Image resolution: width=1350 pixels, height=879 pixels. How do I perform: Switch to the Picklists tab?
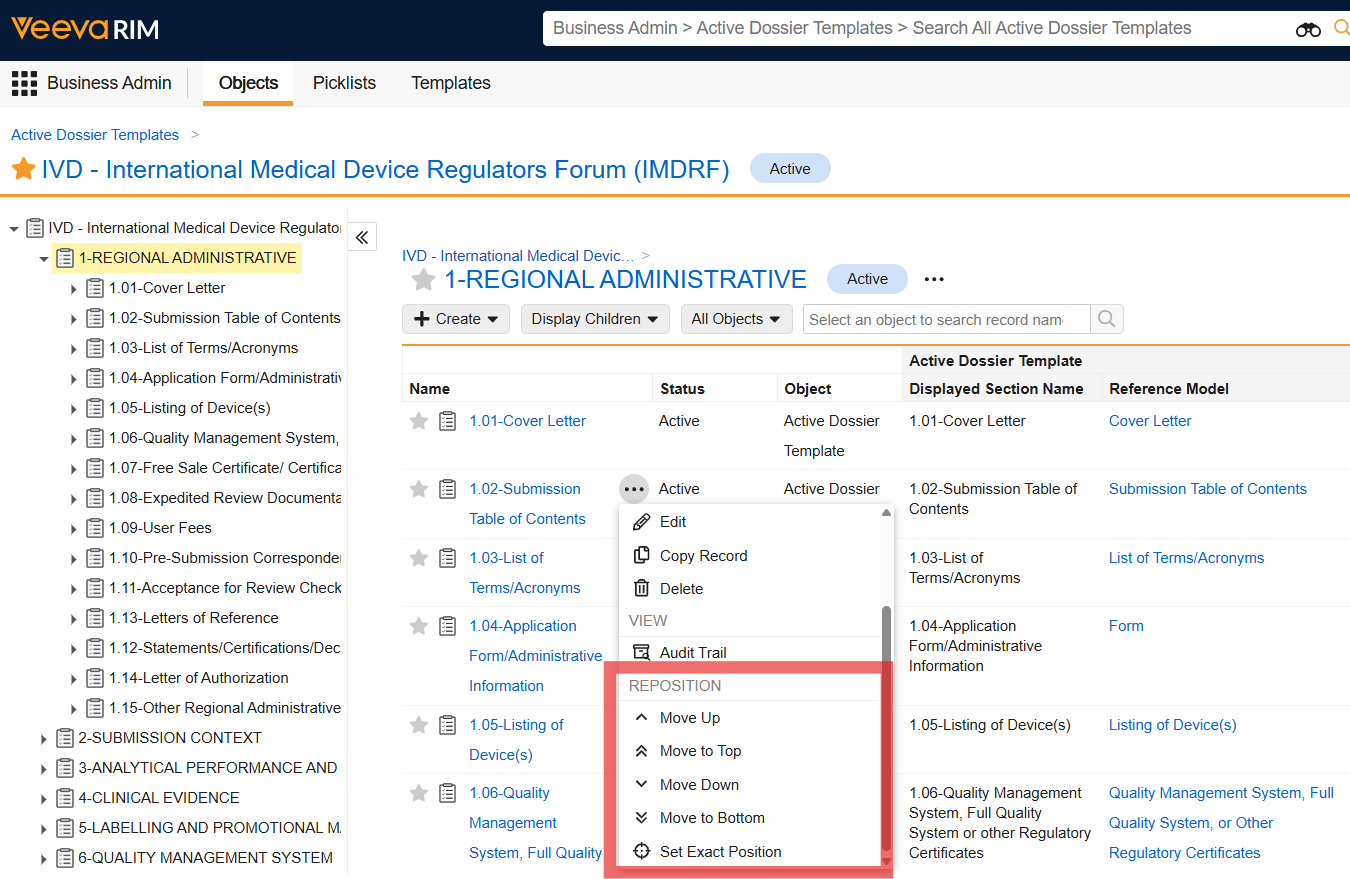[344, 83]
